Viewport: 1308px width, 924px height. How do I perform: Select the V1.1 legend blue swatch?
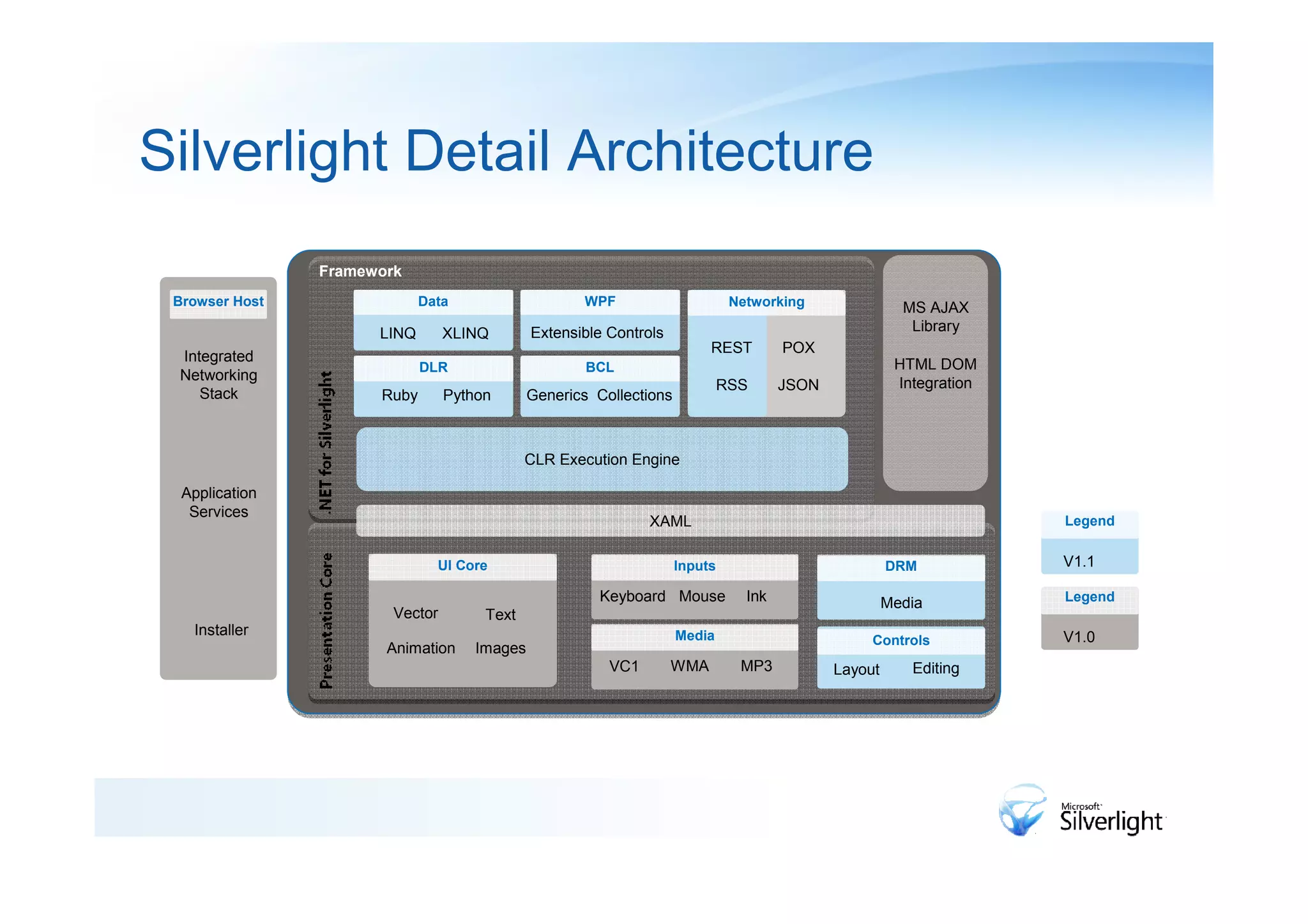point(1089,557)
